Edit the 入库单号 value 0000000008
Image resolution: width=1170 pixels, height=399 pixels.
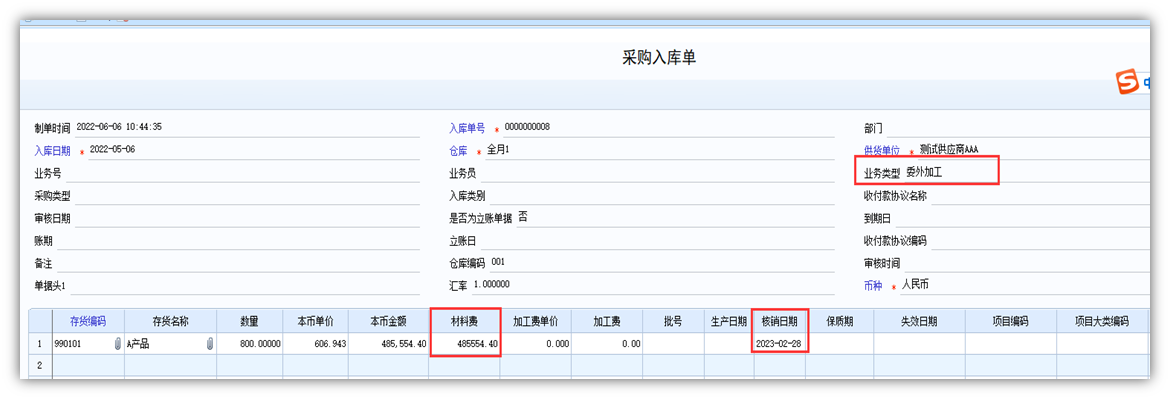click(x=668, y=128)
